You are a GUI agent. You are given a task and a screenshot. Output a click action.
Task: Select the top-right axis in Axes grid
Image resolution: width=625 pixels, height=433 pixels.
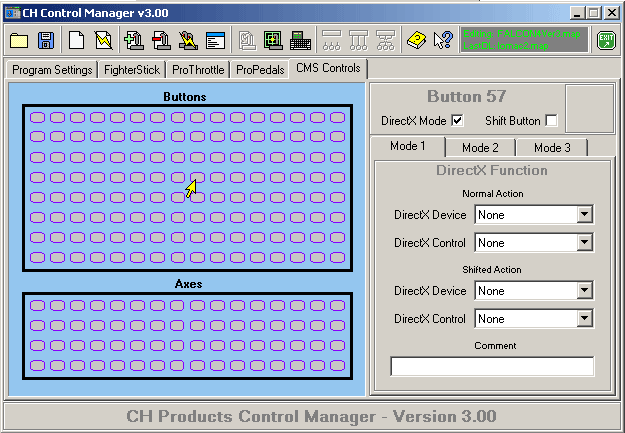(338, 305)
